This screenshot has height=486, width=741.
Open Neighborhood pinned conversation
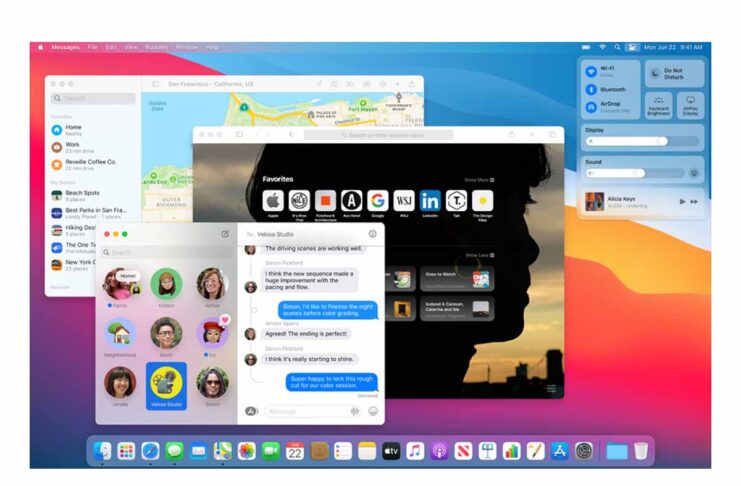120,337
